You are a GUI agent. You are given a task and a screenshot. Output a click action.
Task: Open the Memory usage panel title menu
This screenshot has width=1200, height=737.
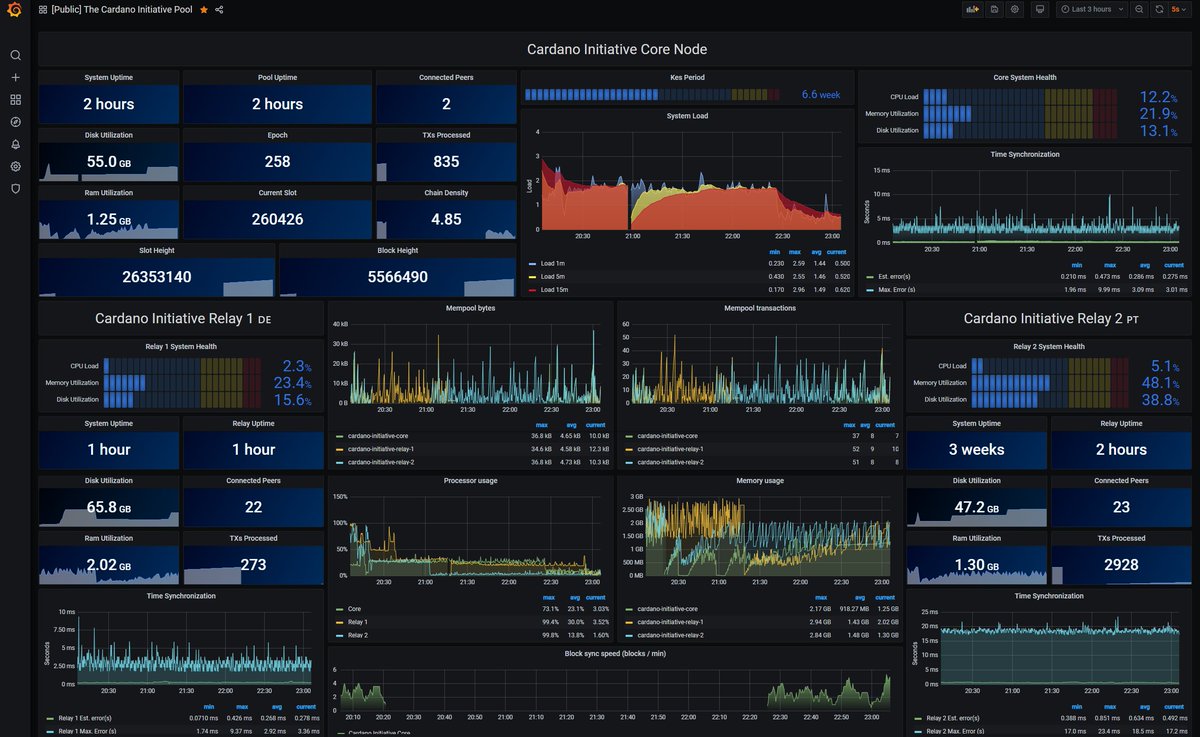click(x=759, y=480)
